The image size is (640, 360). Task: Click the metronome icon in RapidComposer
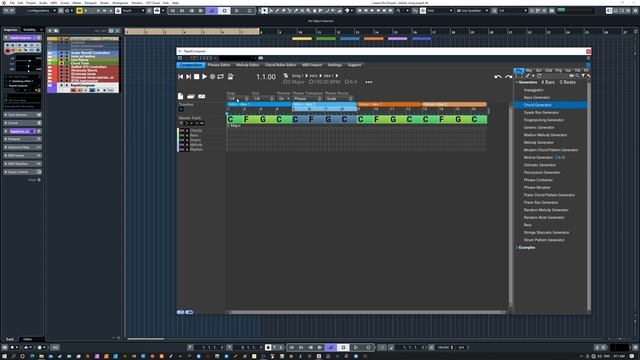tap(231, 76)
